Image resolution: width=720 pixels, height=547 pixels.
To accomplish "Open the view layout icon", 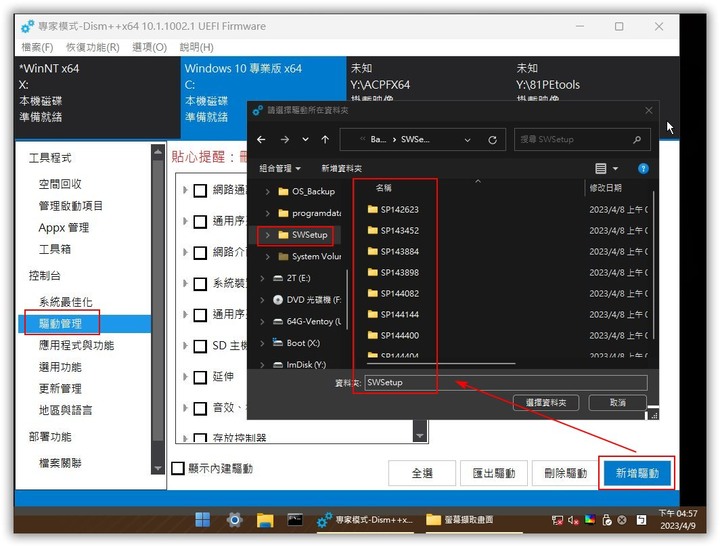I will point(601,169).
